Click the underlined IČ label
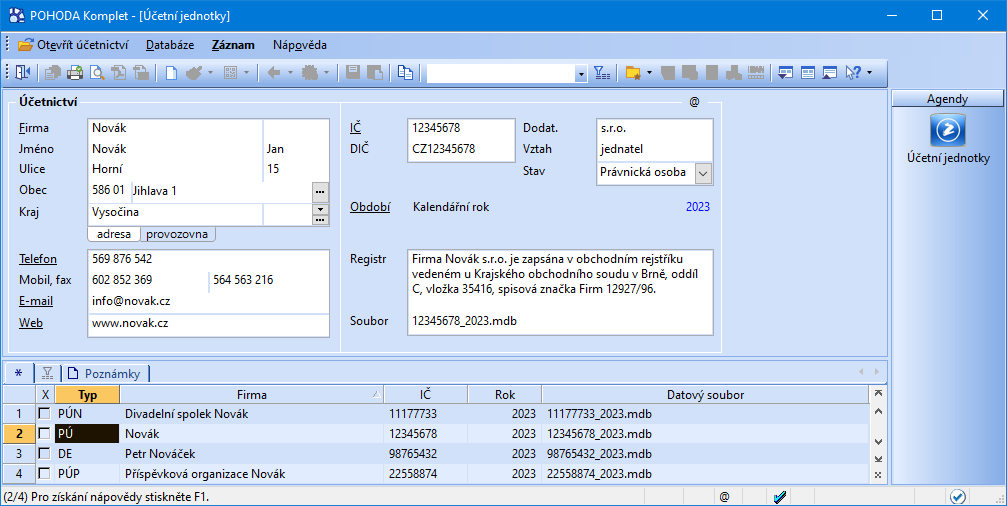The width and height of the screenshot is (1007, 506). point(356,128)
